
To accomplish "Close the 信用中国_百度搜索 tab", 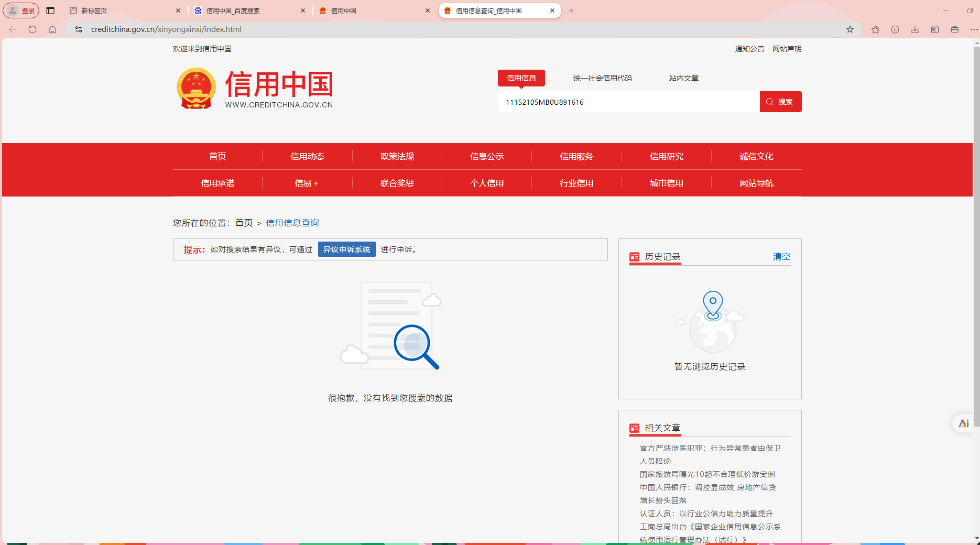I will click(x=303, y=11).
